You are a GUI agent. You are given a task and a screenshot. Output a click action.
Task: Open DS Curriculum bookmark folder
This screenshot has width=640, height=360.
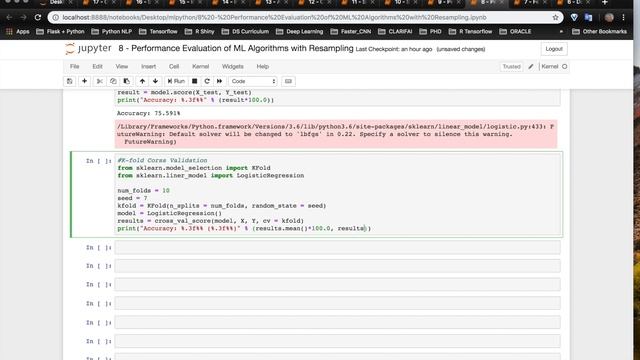pyautogui.click(x=245, y=31)
